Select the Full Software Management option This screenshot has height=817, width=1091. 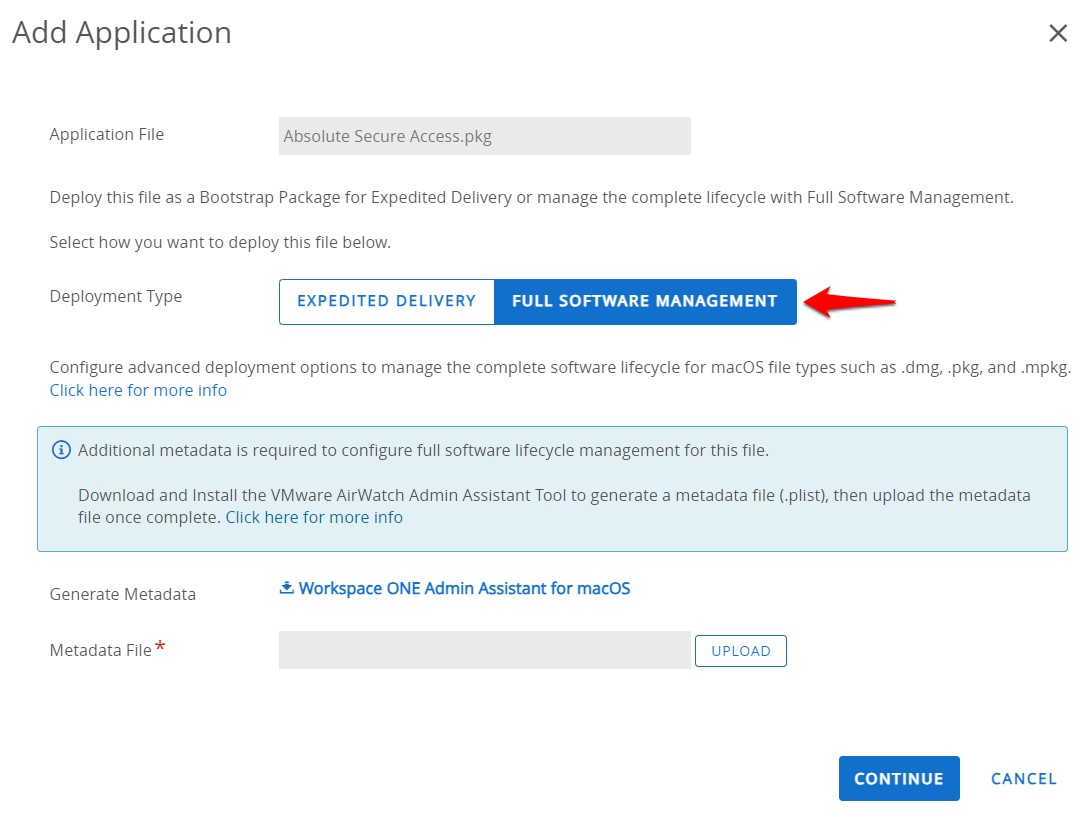coord(645,301)
